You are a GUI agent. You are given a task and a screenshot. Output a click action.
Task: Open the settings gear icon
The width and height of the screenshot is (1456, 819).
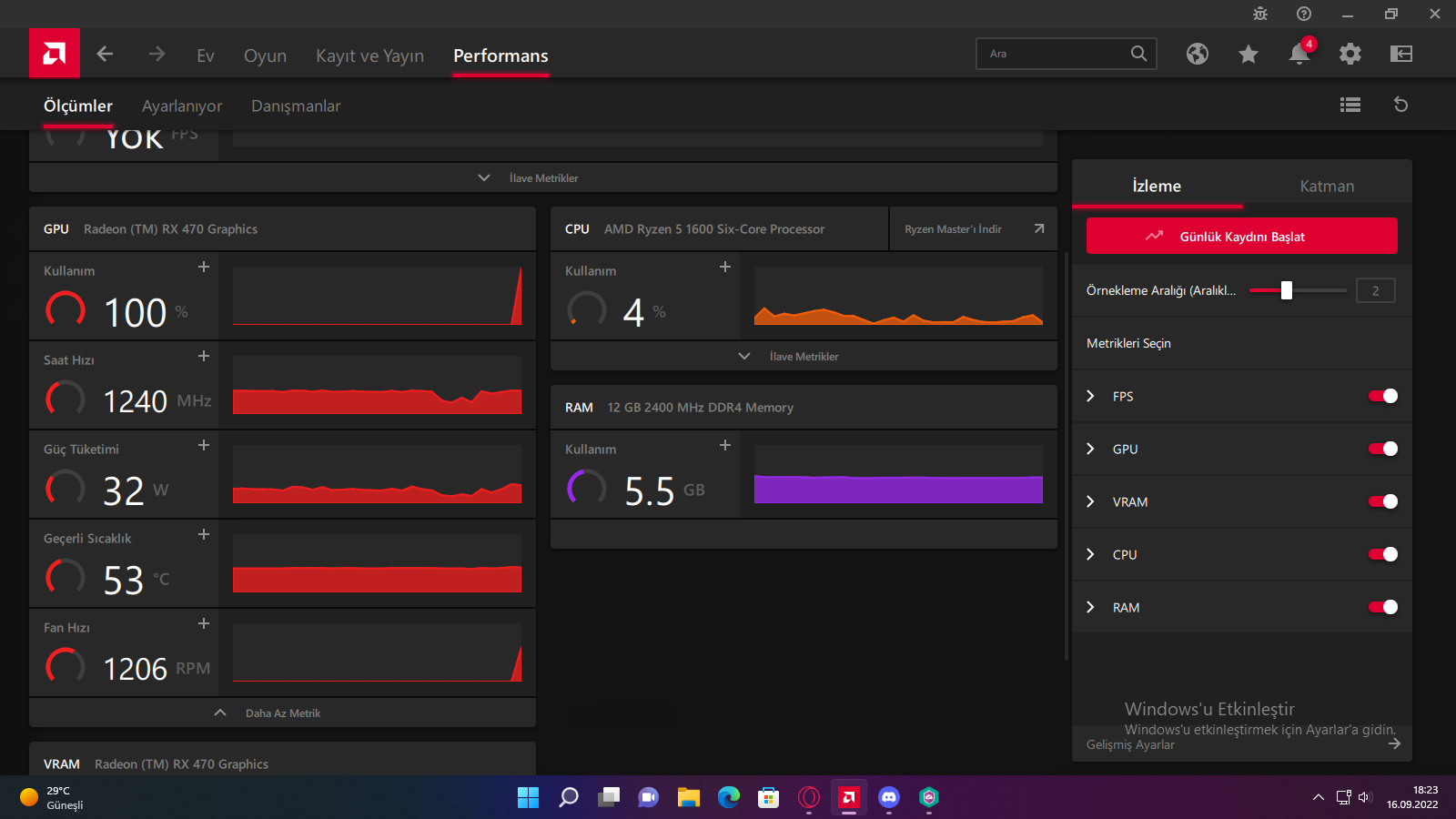point(1350,54)
